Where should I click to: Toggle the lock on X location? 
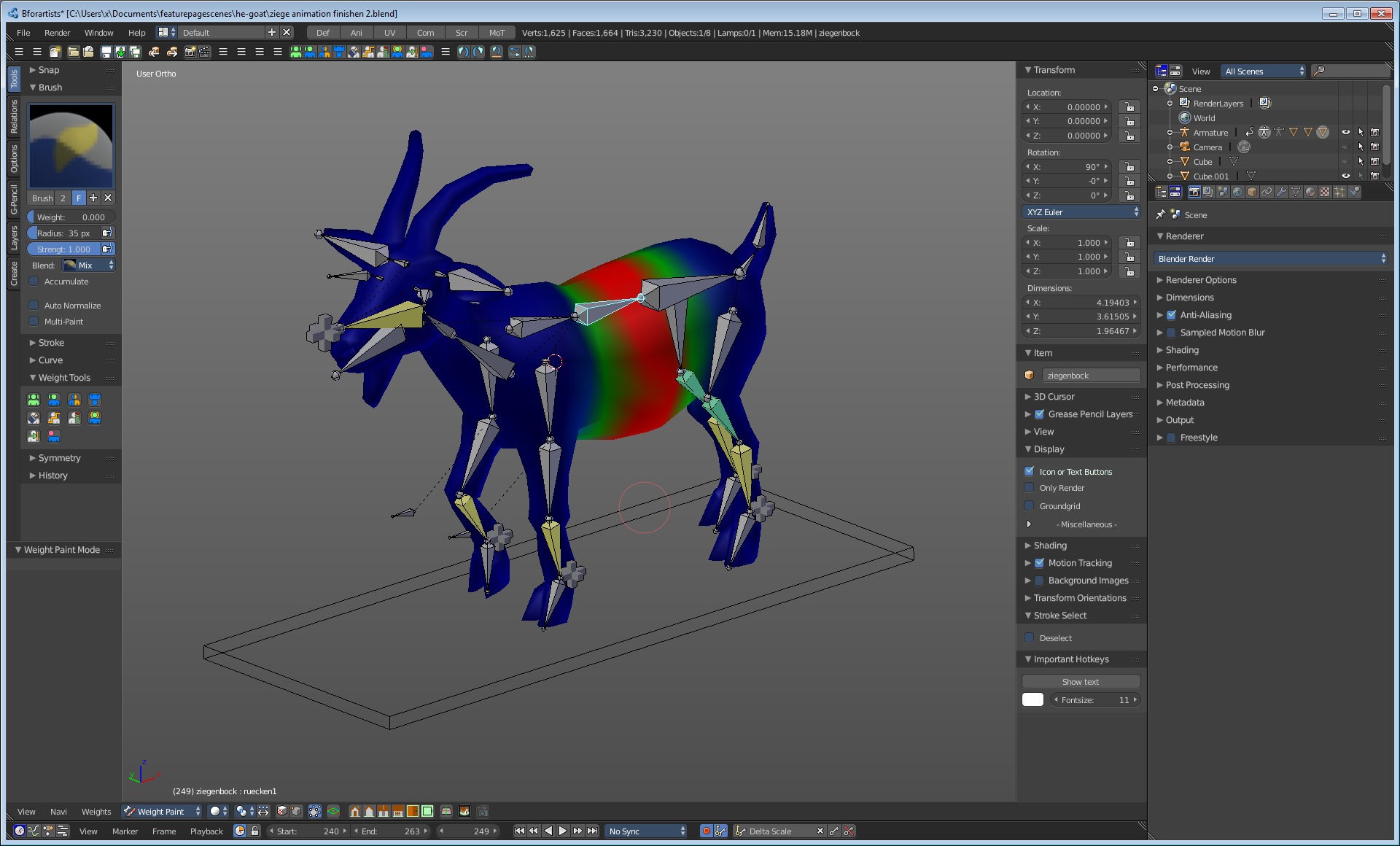[x=1129, y=107]
